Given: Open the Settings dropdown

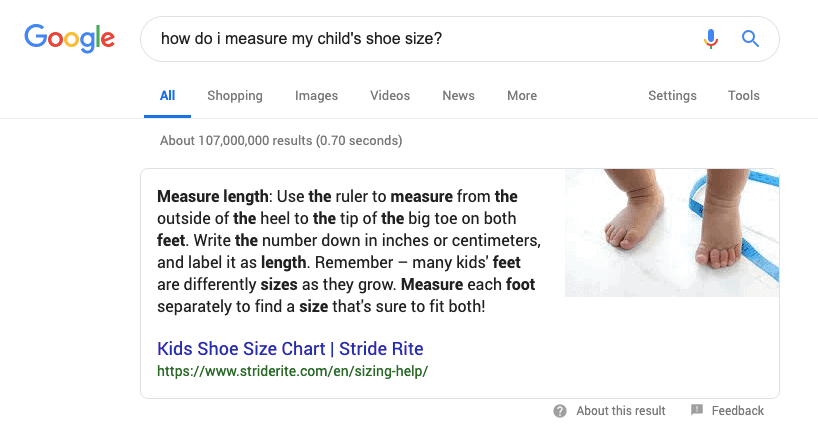Looking at the screenshot, I should click(x=672, y=96).
